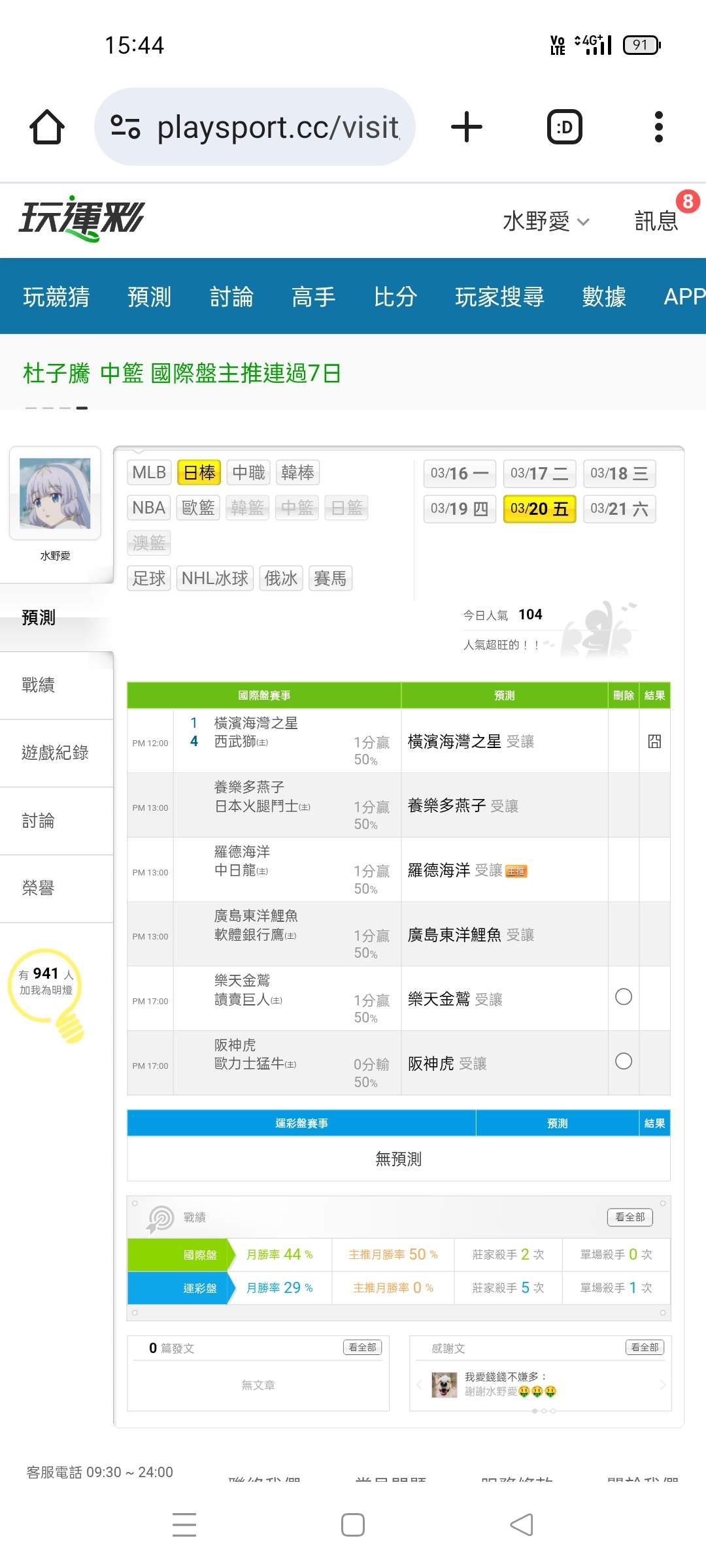Click the playsport.cc address bar
The image size is (706, 1568).
point(255,127)
